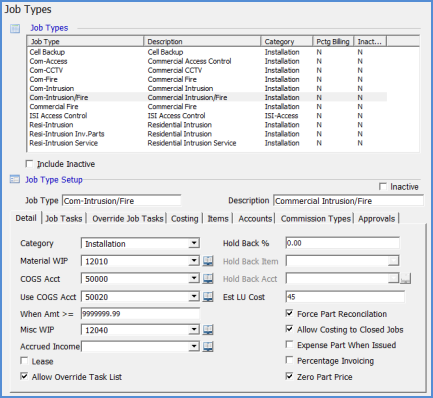Toggle the Include Inactive checkbox
433x398 pixels.
tap(29, 164)
